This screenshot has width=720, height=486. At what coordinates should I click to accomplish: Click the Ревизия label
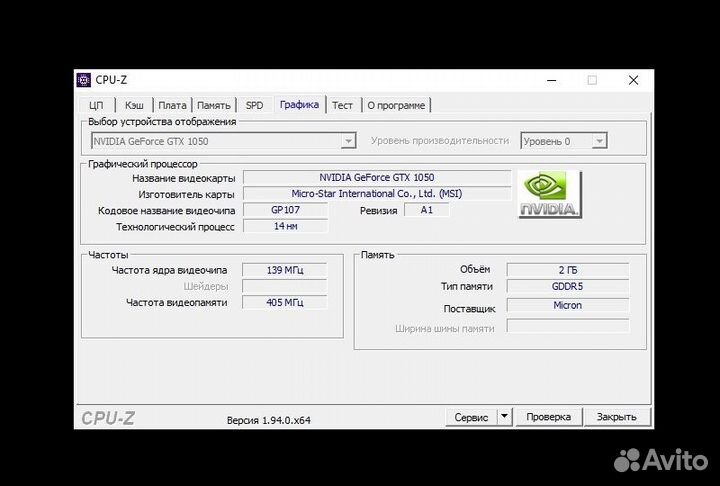click(x=378, y=211)
